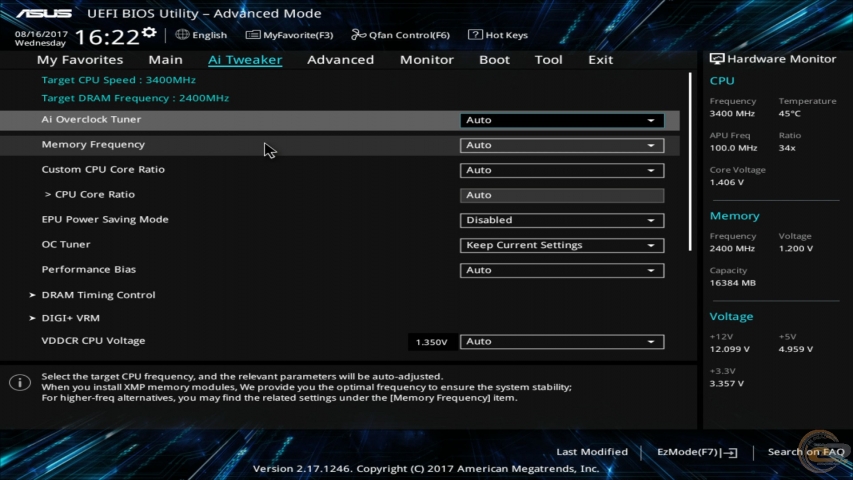This screenshot has height=480, width=853.
Task: Click Last Modified
Action: [592, 452]
